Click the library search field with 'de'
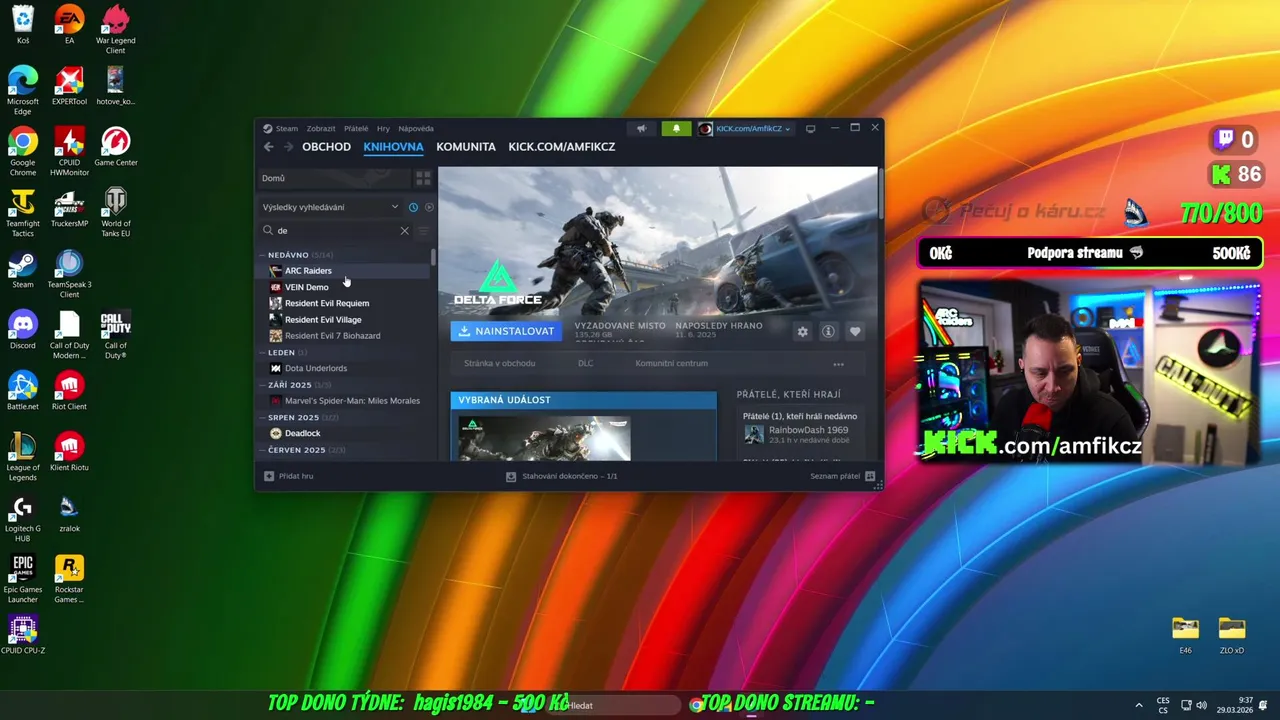This screenshot has width=1280, height=720. (x=335, y=231)
